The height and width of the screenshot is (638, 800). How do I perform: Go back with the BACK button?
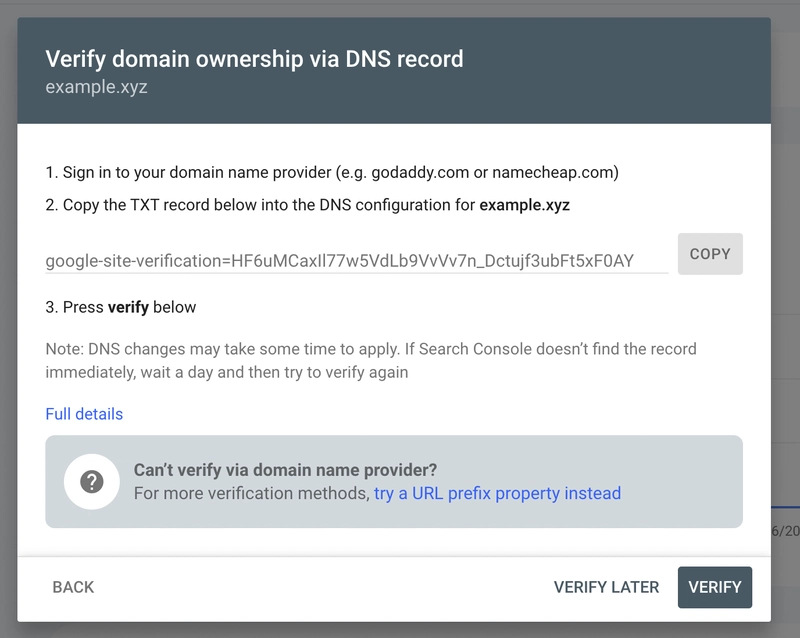(x=73, y=587)
